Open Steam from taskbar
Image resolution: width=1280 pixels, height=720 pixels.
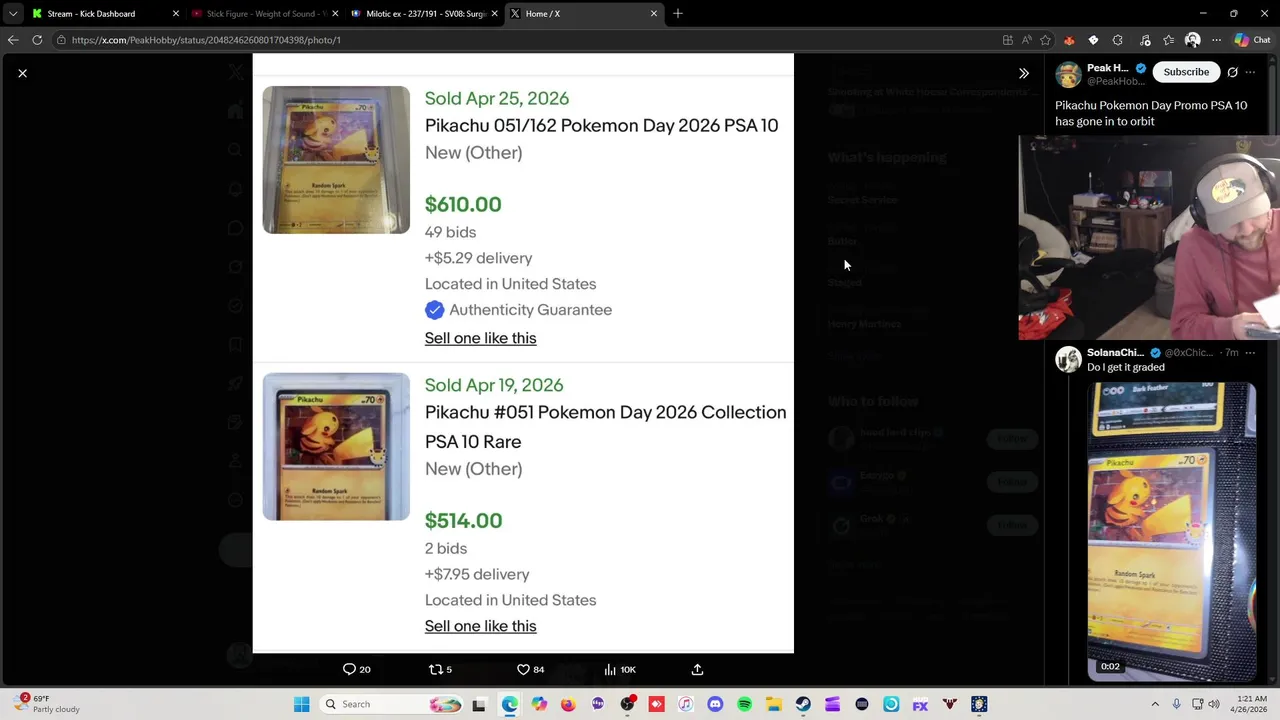(803, 704)
